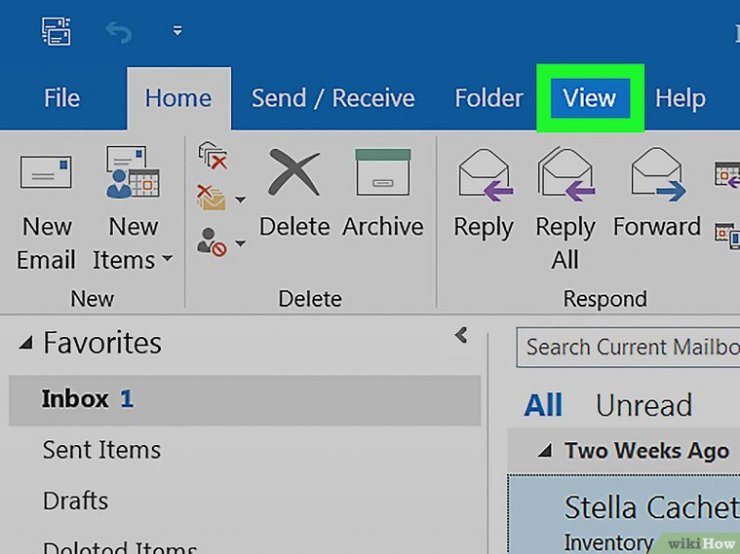The width and height of the screenshot is (740, 554).
Task: Open the Inbox folder
Action: pos(244,400)
